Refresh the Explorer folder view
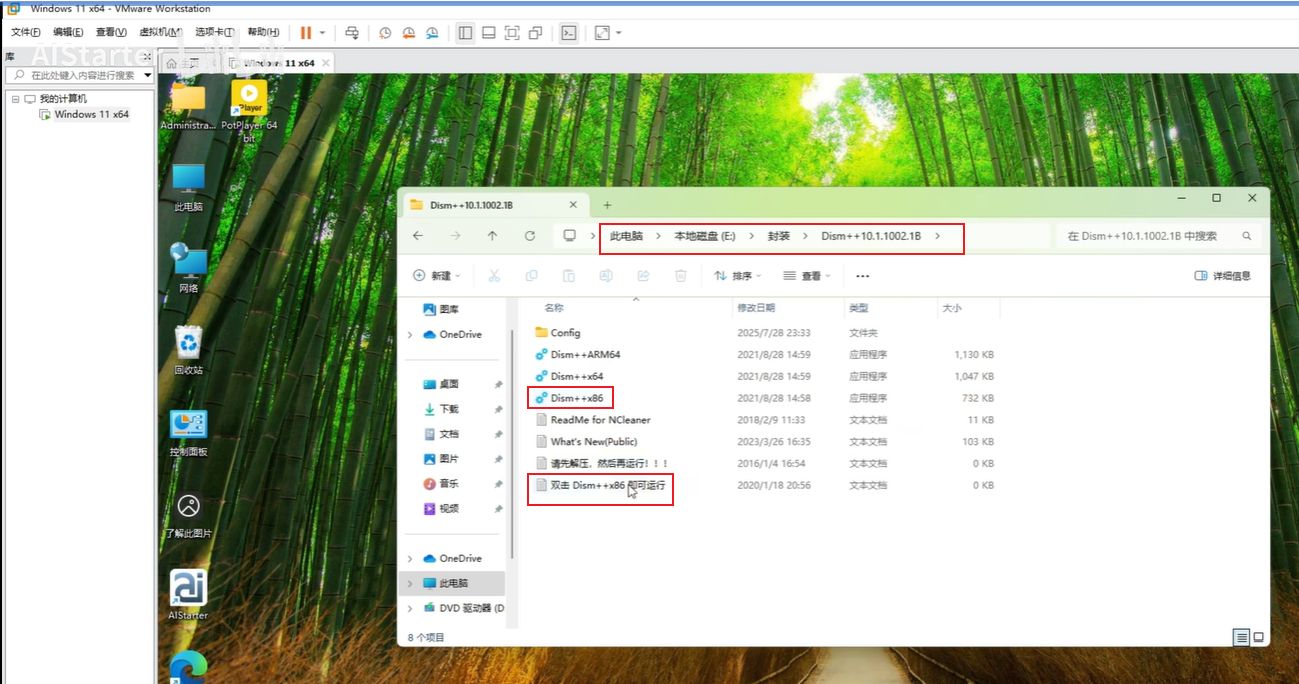This screenshot has width=1299, height=684. pos(530,236)
